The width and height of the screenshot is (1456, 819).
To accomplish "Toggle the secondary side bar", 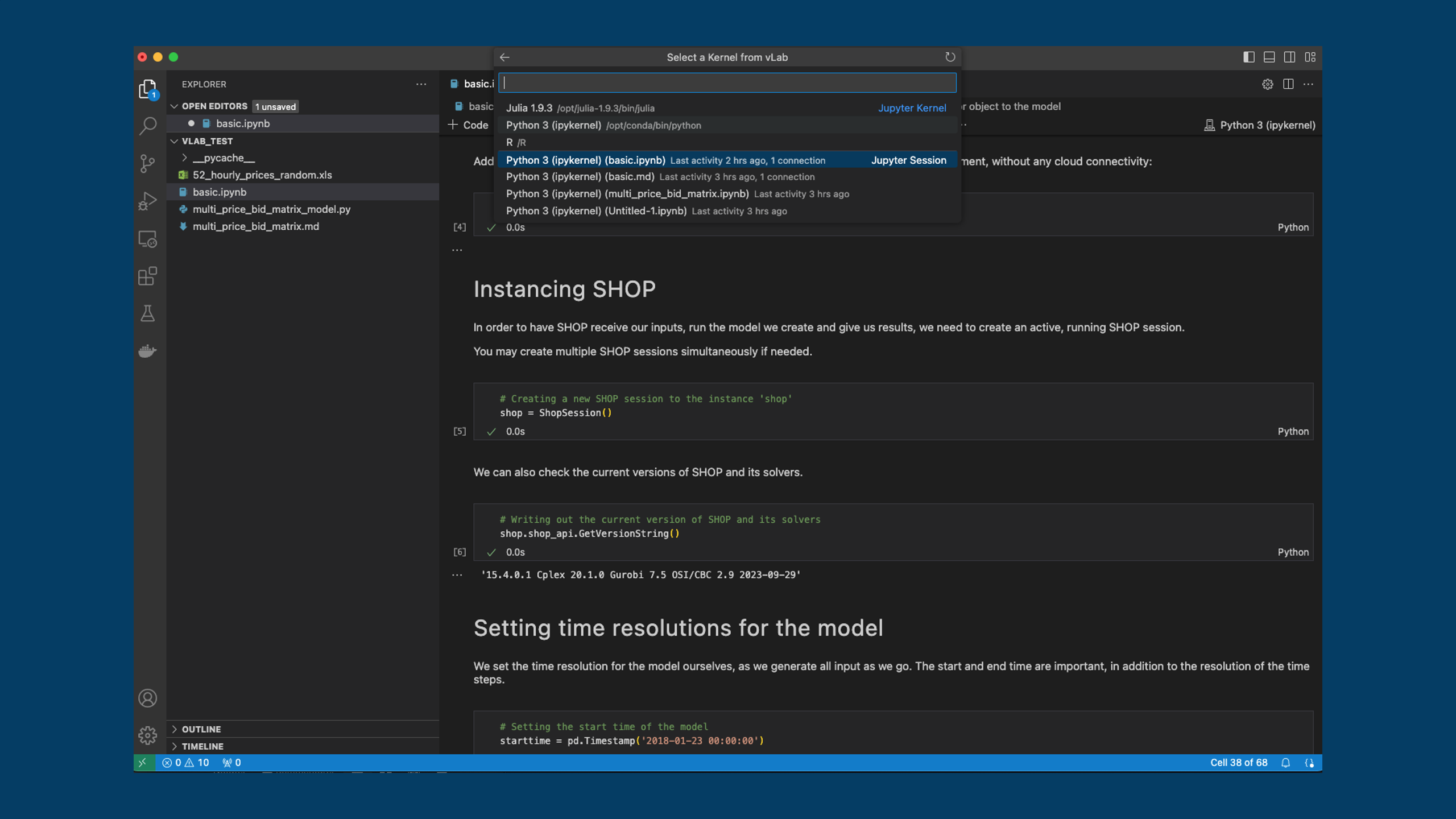I will [1289, 57].
